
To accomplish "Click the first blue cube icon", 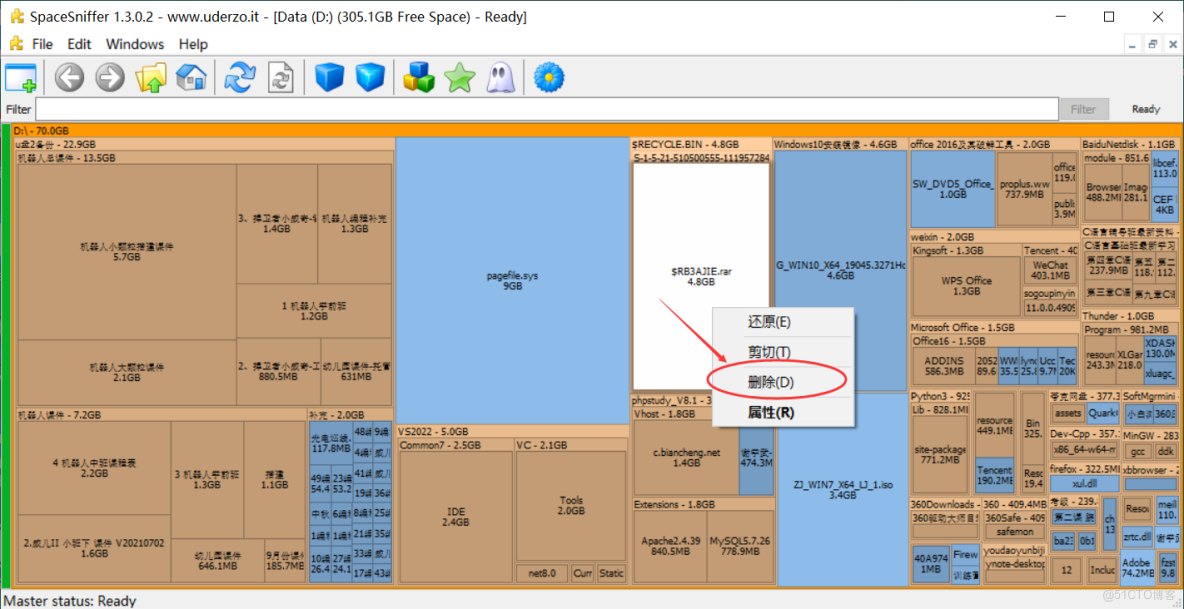I will click(x=330, y=77).
